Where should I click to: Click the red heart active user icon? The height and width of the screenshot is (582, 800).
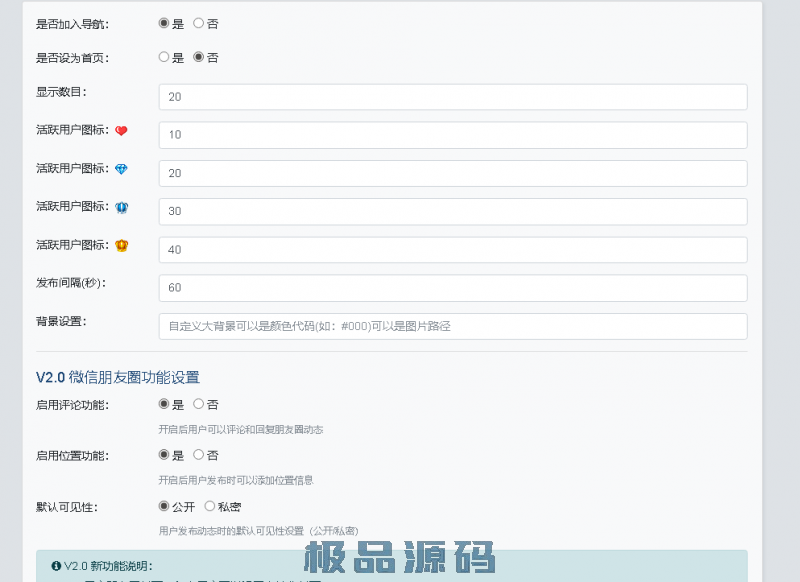coord(121,131)
